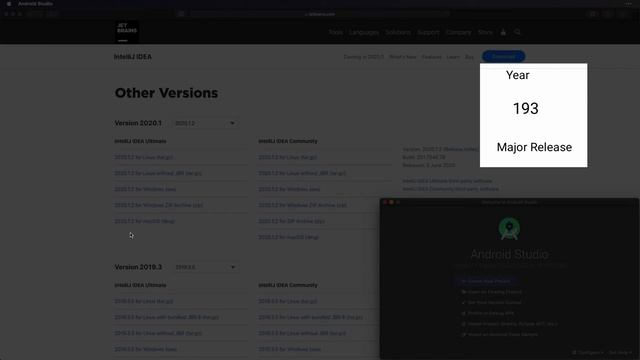The image size is (640, 360).
Task: Expand the Version 2019.3 build dropdown
Action: pyautogui.click(x=204, y=267)
